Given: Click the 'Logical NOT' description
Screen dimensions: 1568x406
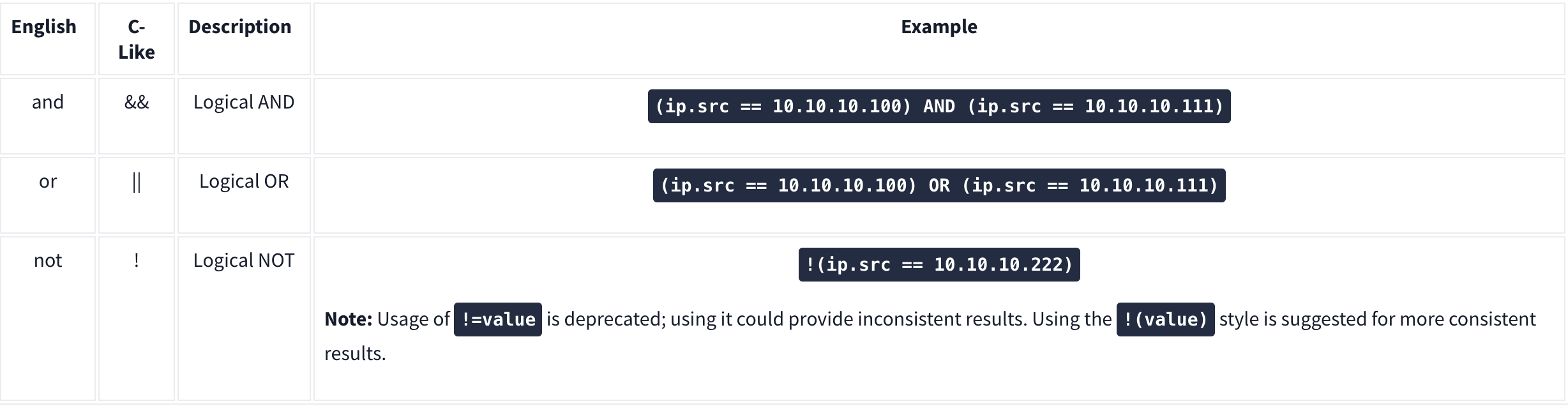Looking at the screenshot, I should [x=244, y=260].
